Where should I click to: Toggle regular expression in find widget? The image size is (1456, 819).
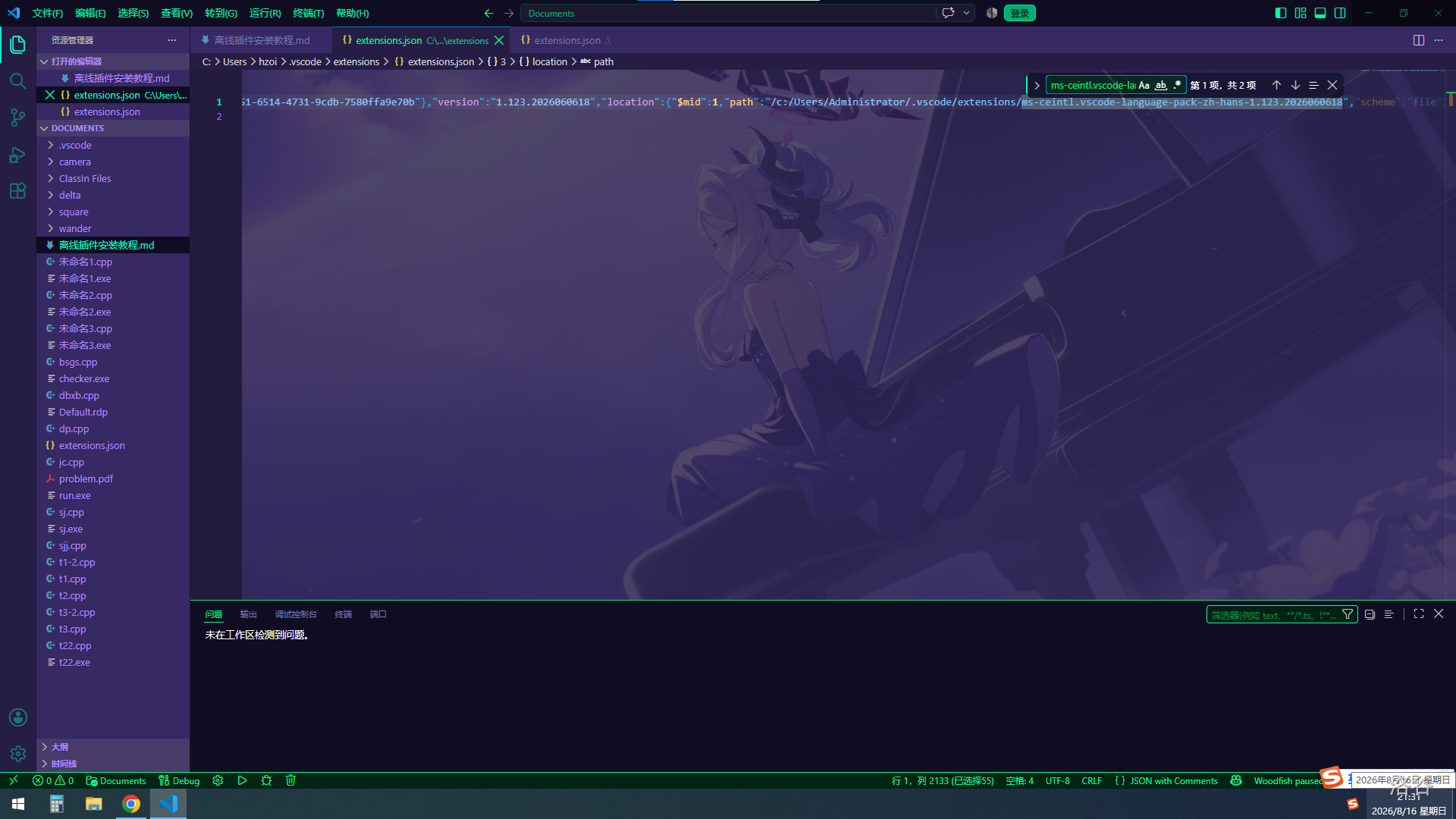point(1177,85)
